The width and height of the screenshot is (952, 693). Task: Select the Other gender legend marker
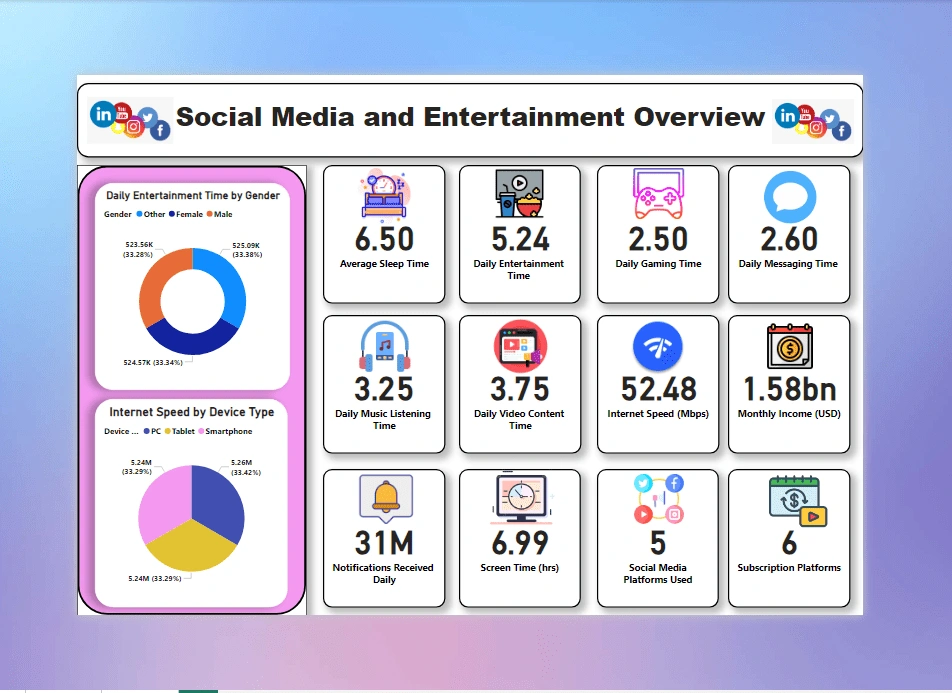[139, 214]
